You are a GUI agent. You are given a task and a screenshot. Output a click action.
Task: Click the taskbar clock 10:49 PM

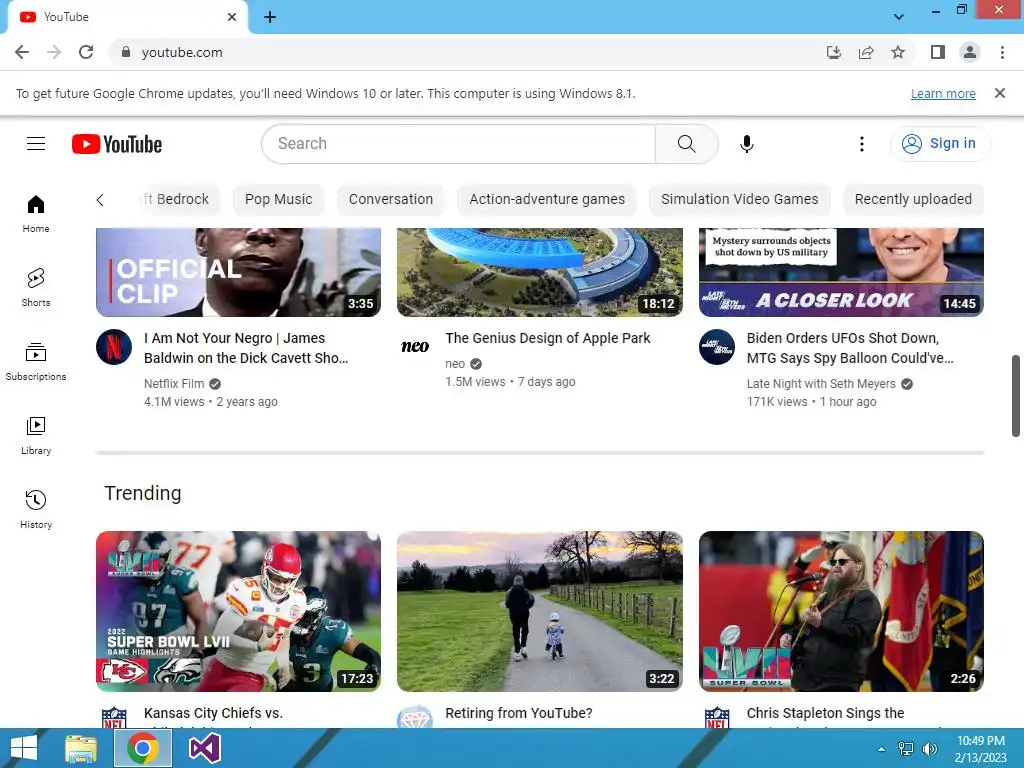point(980,741)
